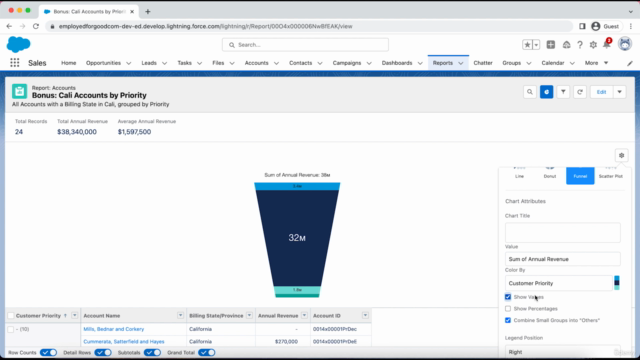Open the Color By Customer Priority field
This screenshot has width=640, height=360.
coord(558,283)
